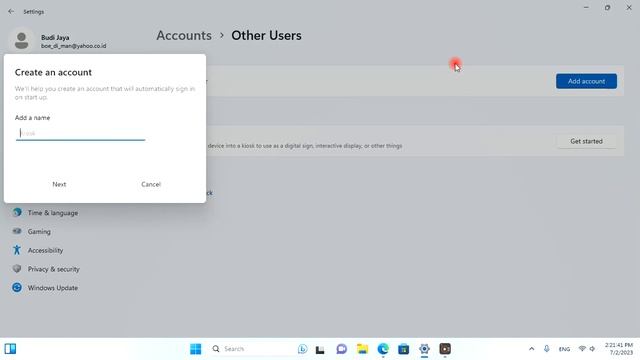Open Task View on taskbar
Viewport: 640px width, 360px height.
pyautogui.click(x=320, y=349)
